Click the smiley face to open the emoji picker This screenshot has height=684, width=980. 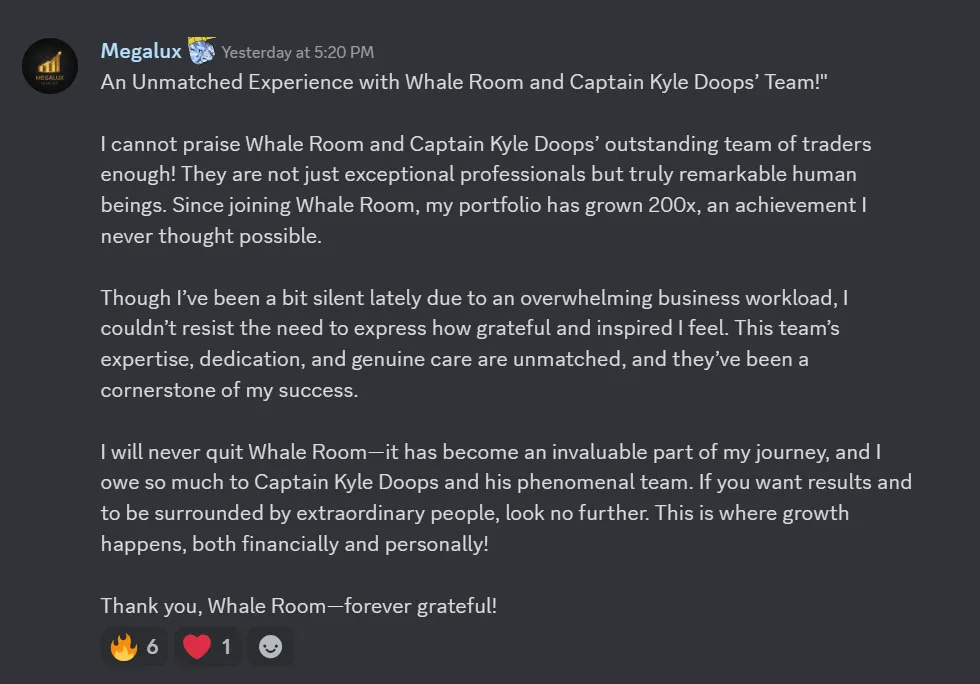pos(270,646)
